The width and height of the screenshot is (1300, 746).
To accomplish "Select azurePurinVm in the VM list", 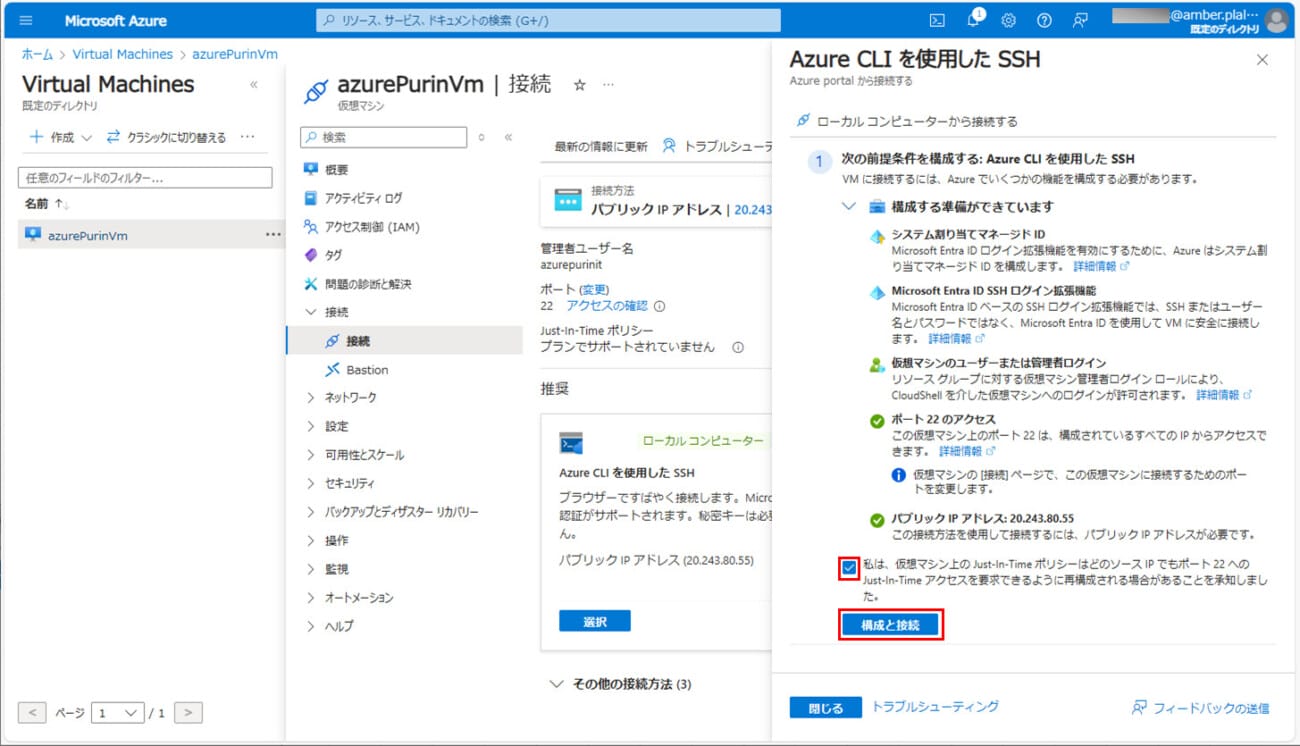I will click(88, 236).
